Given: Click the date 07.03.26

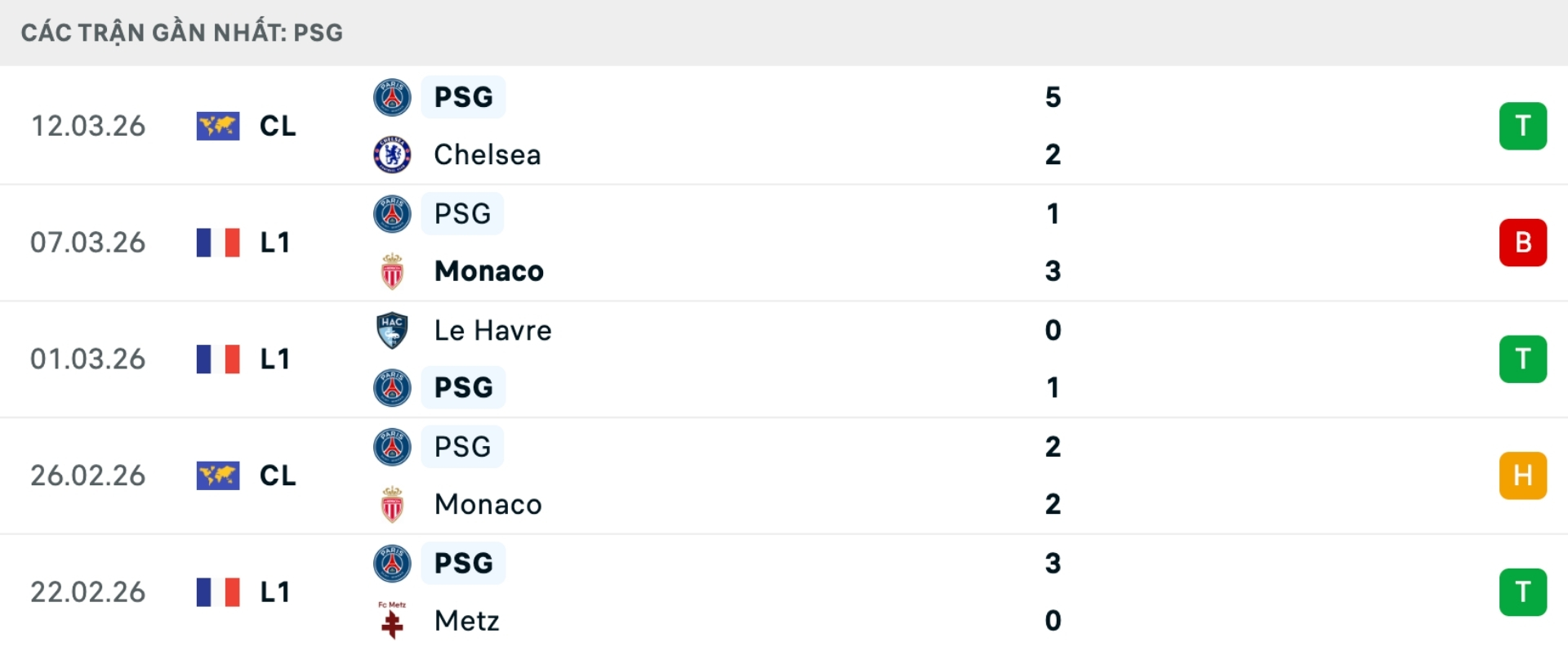Looking at the screenshot, I should 87,242.
